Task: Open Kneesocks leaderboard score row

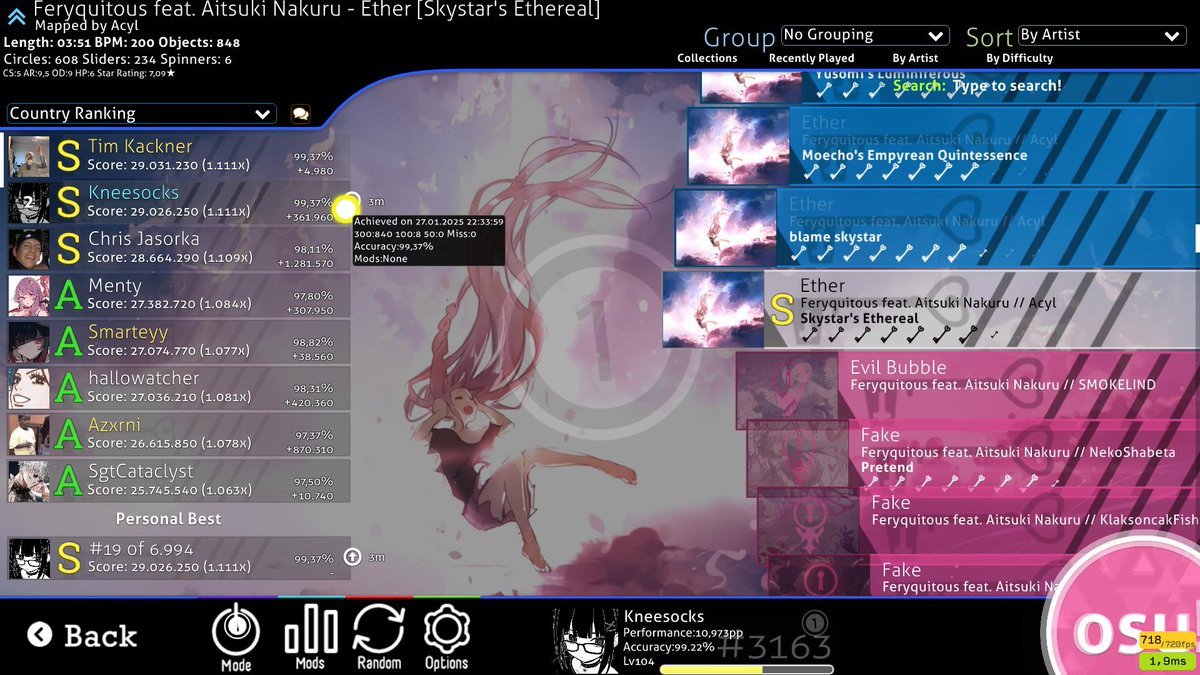Action: [178, 203]
